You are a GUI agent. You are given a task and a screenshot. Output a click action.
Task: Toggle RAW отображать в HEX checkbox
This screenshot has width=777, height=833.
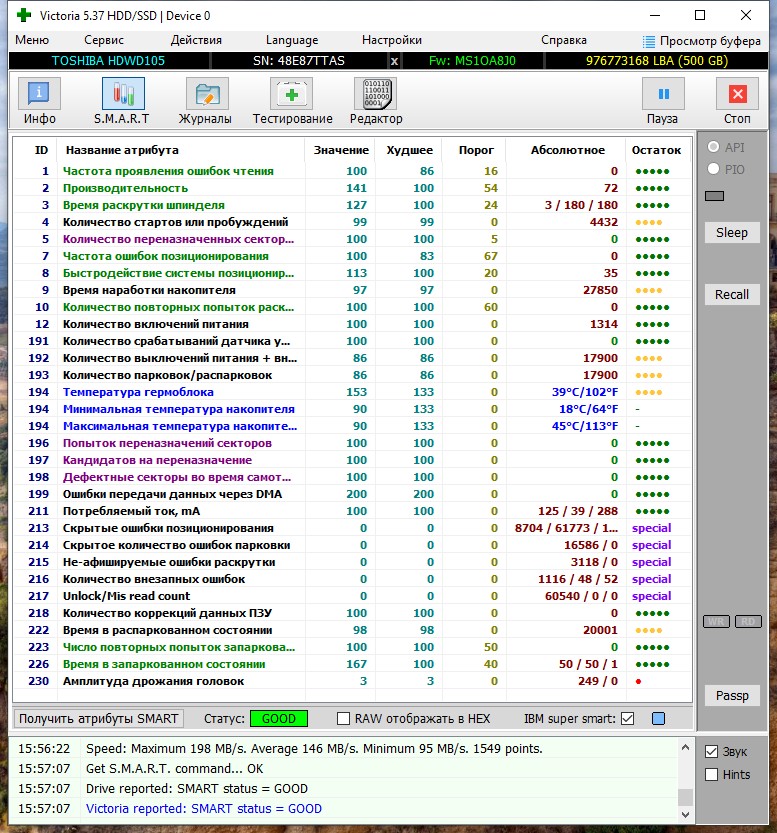(344, 719)
